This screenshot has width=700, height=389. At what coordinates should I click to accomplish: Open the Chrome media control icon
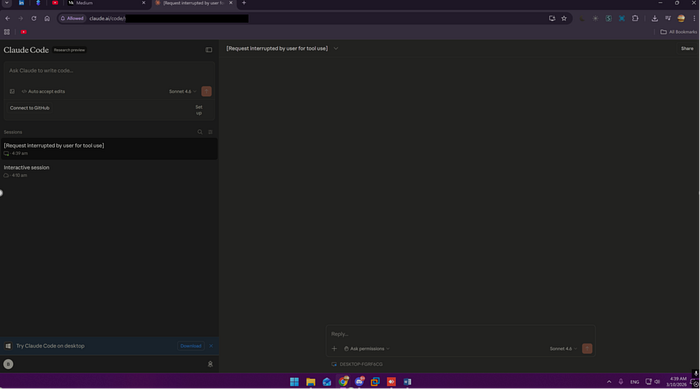pos(668,18)
